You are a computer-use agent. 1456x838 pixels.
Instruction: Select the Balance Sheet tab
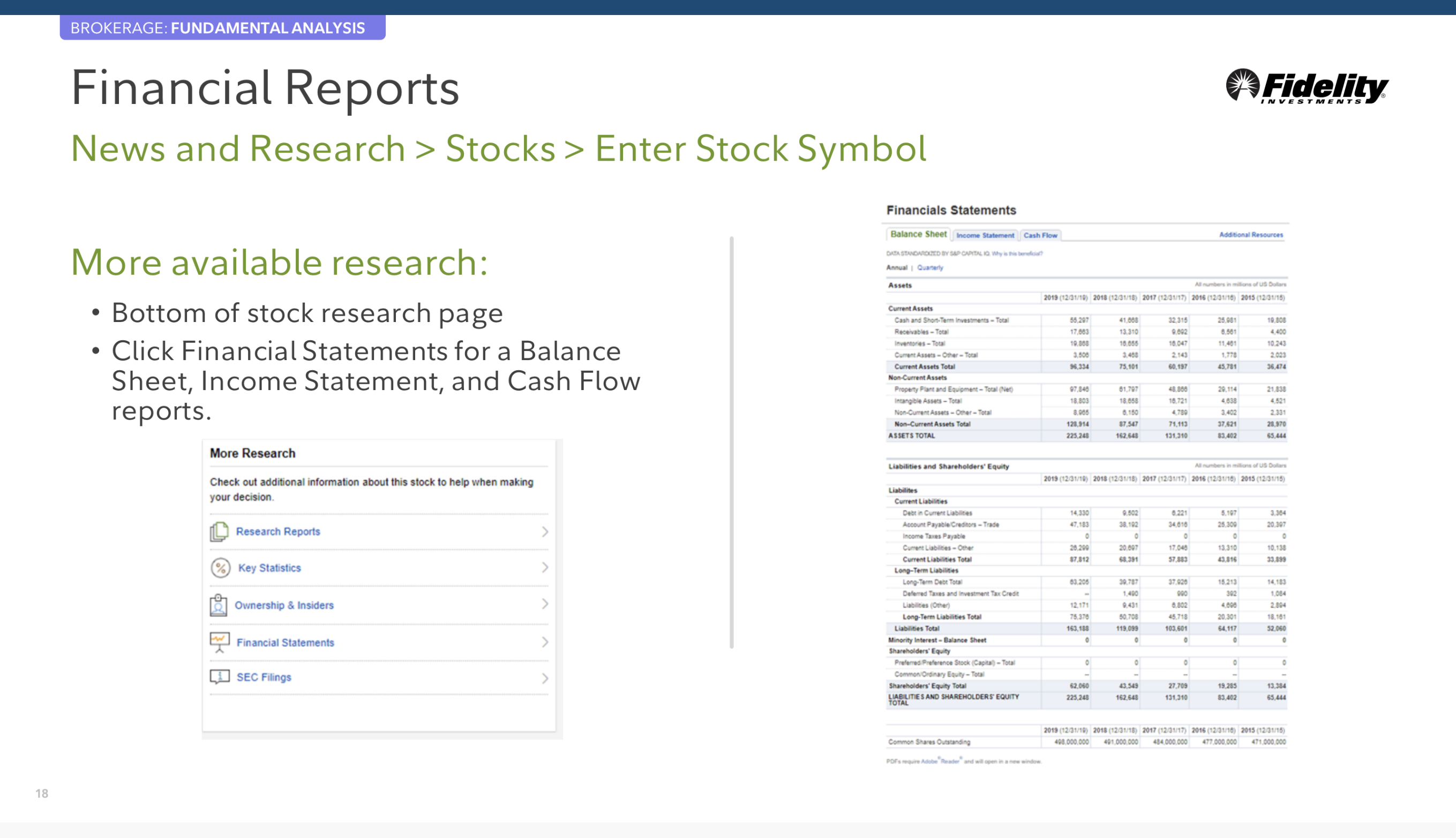tap(918, 234)
